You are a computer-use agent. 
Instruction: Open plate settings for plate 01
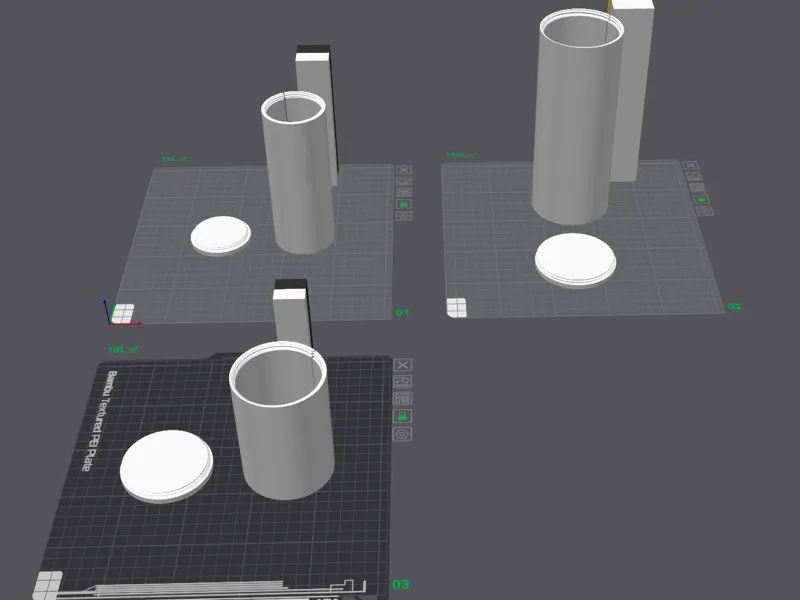coord(404,216)
